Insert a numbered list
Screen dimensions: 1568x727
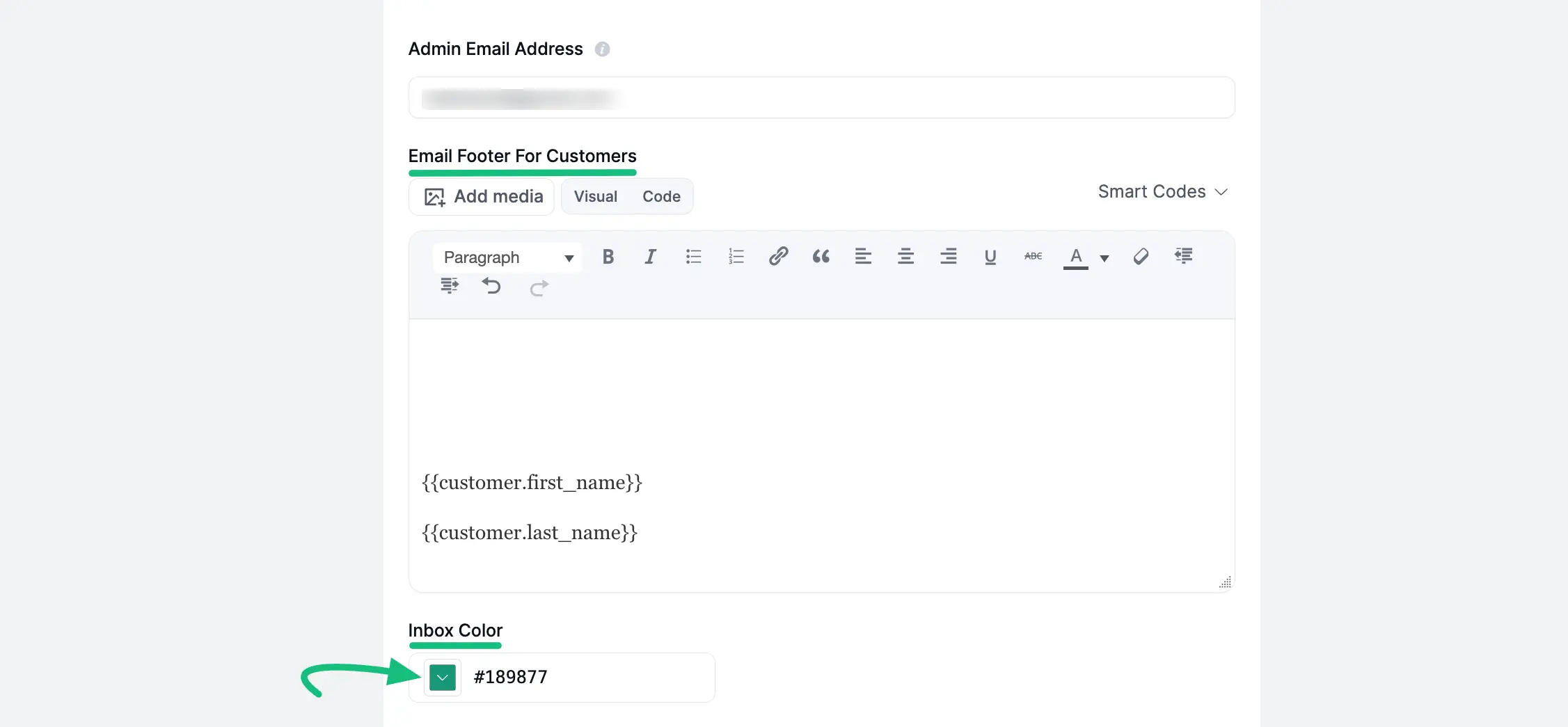pos(736,257)
